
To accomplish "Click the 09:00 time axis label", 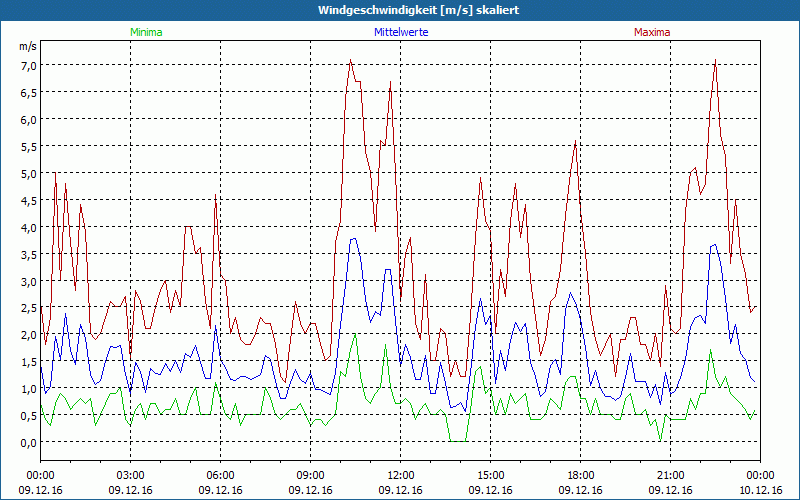I will pos(311,475).
